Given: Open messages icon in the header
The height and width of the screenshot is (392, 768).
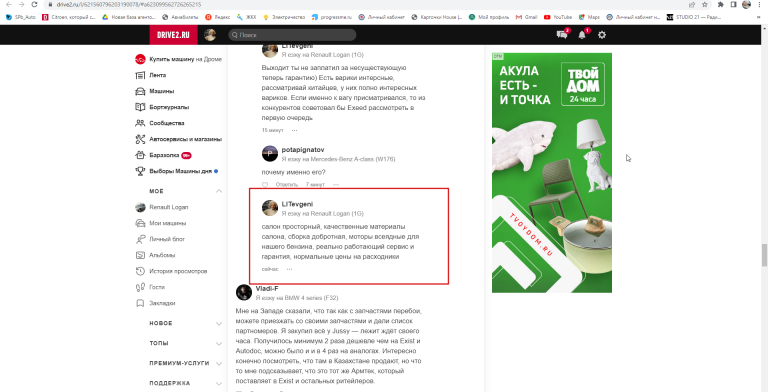Looking at the screenshot, I should click(x=562, y=35).
